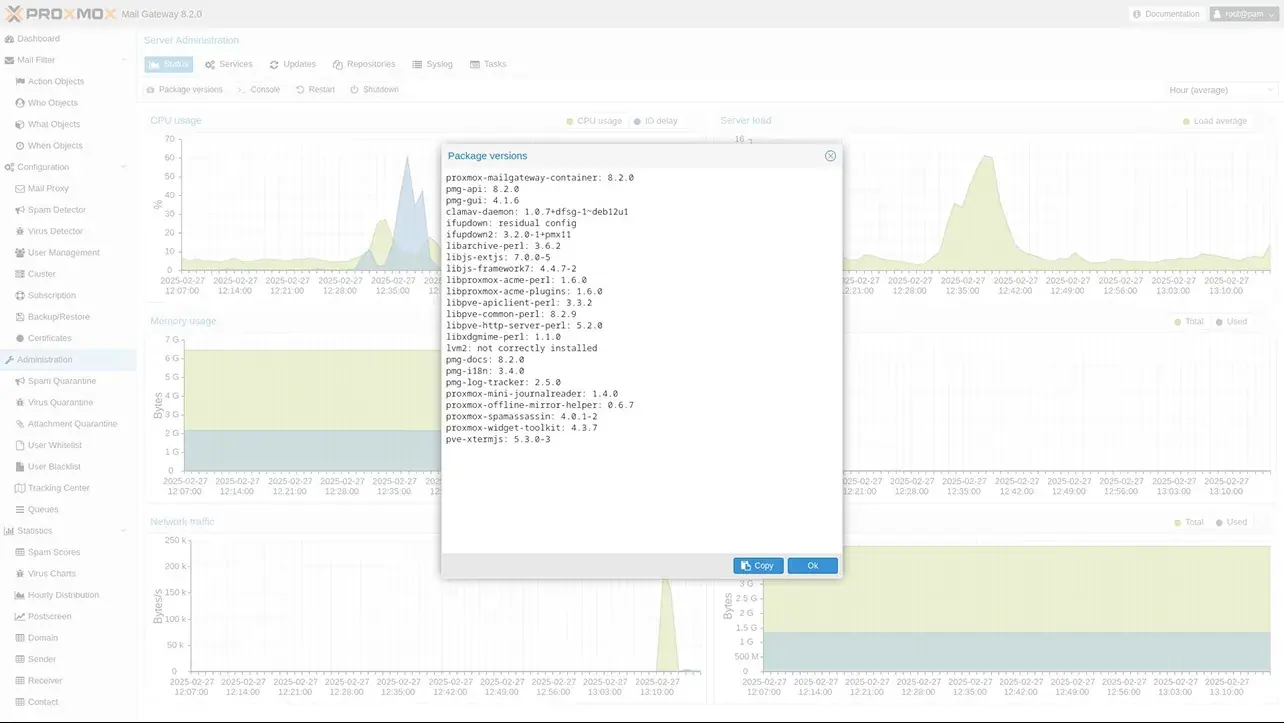Click the Package versions toolbar button
1284x723 pixels.
pos(185,90)
